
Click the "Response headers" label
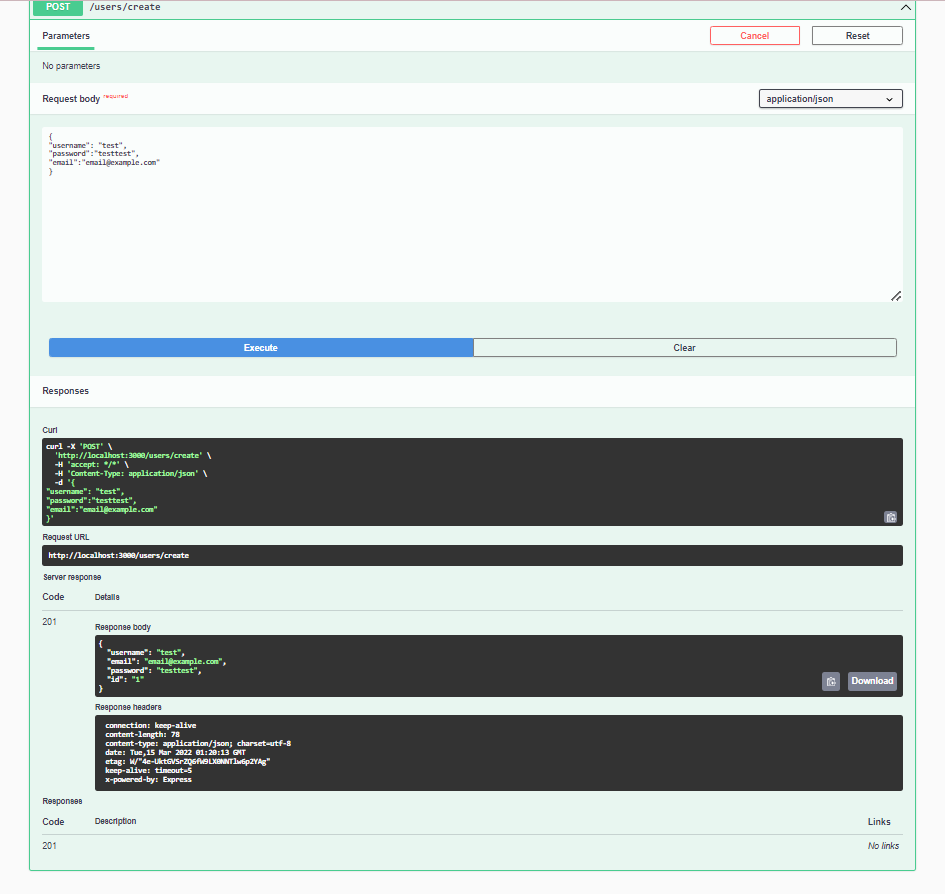pos(128,707)
